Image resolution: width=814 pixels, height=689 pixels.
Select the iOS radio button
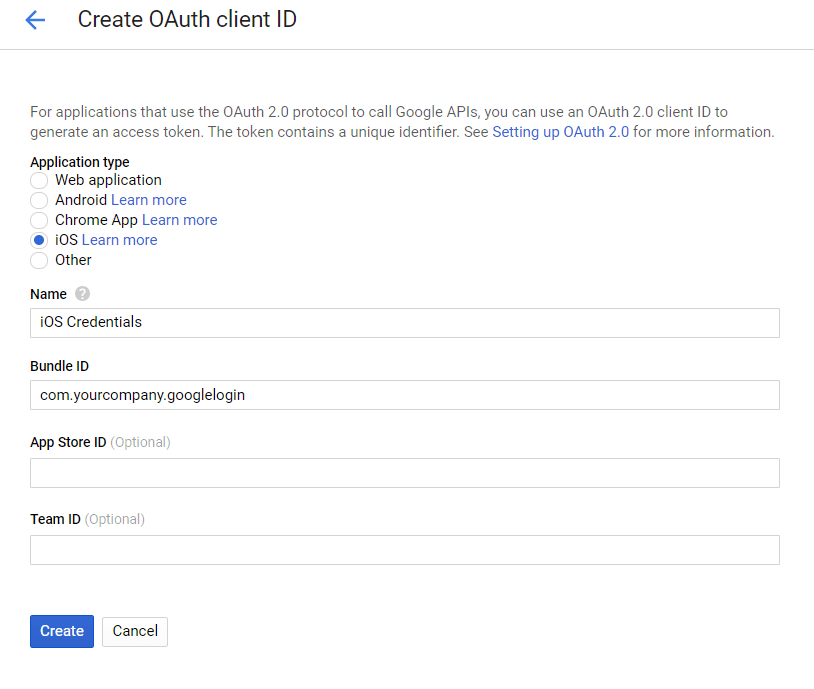tap(39, 241)
